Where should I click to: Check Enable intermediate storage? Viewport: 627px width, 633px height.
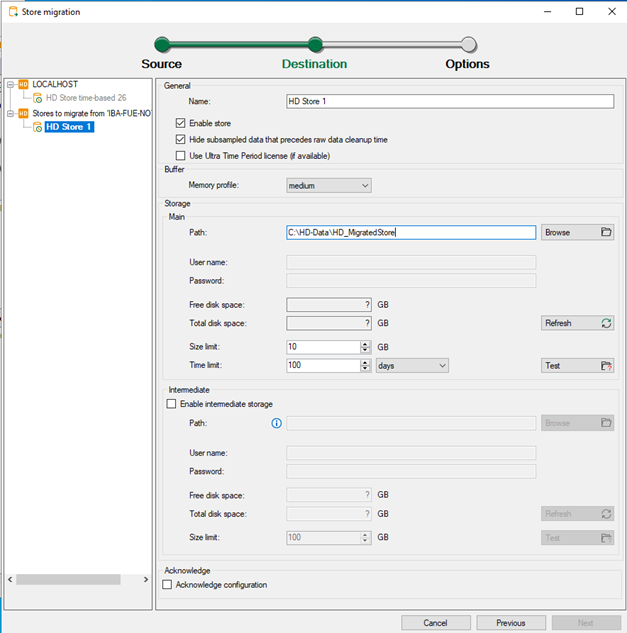169,404
